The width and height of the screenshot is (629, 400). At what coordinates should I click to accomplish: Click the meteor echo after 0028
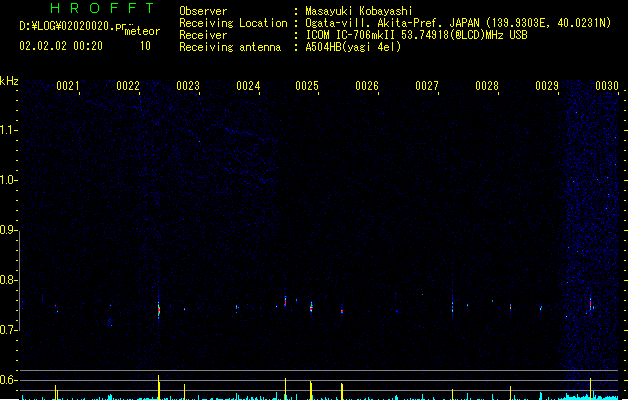pos(510,307)
